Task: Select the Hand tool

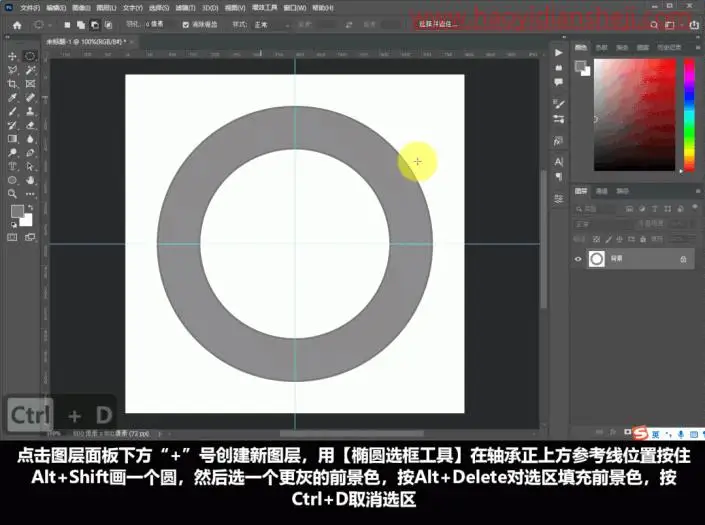Action: coord(30,180)
